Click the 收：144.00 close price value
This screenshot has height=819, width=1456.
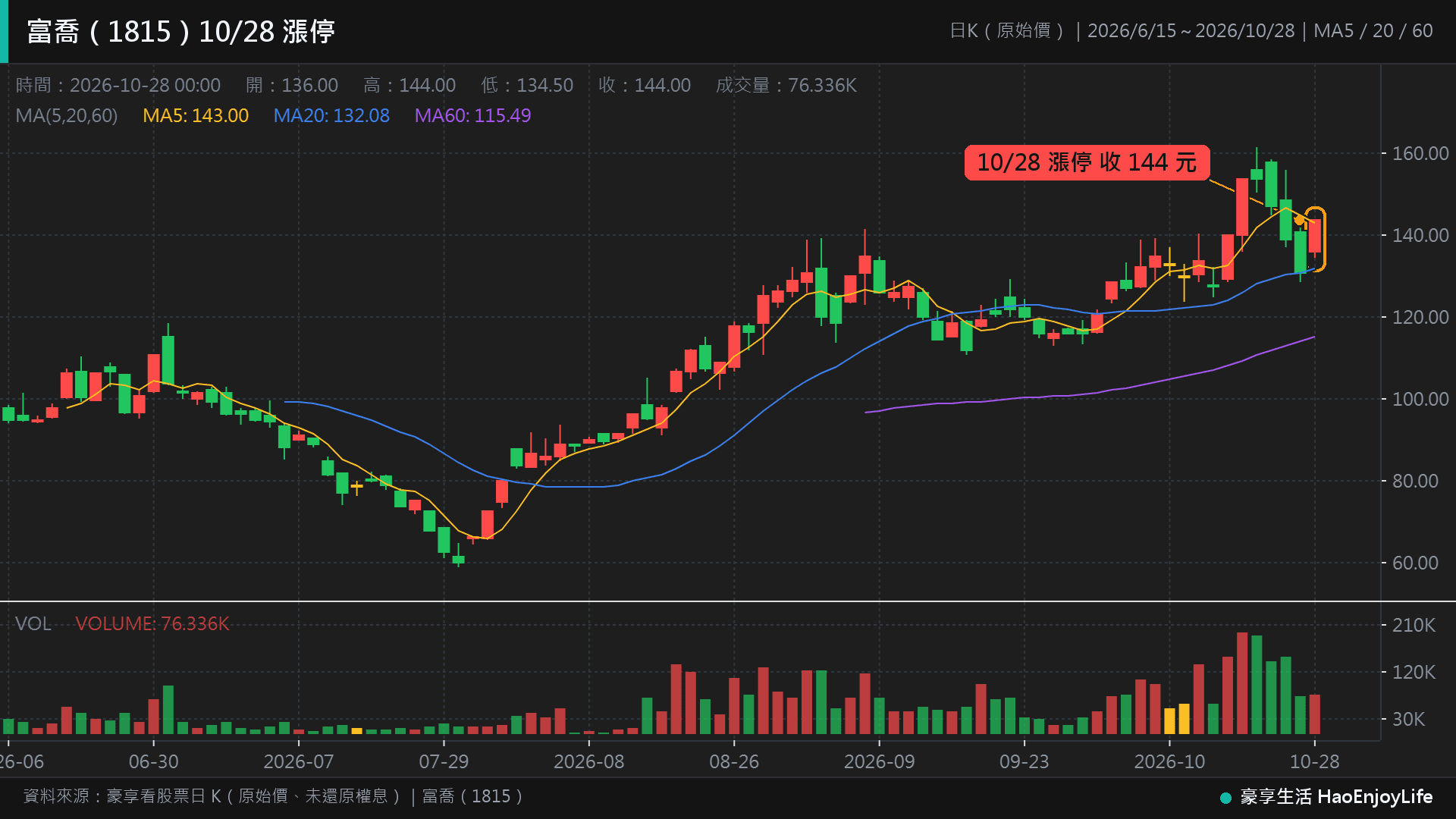(645, 85)
